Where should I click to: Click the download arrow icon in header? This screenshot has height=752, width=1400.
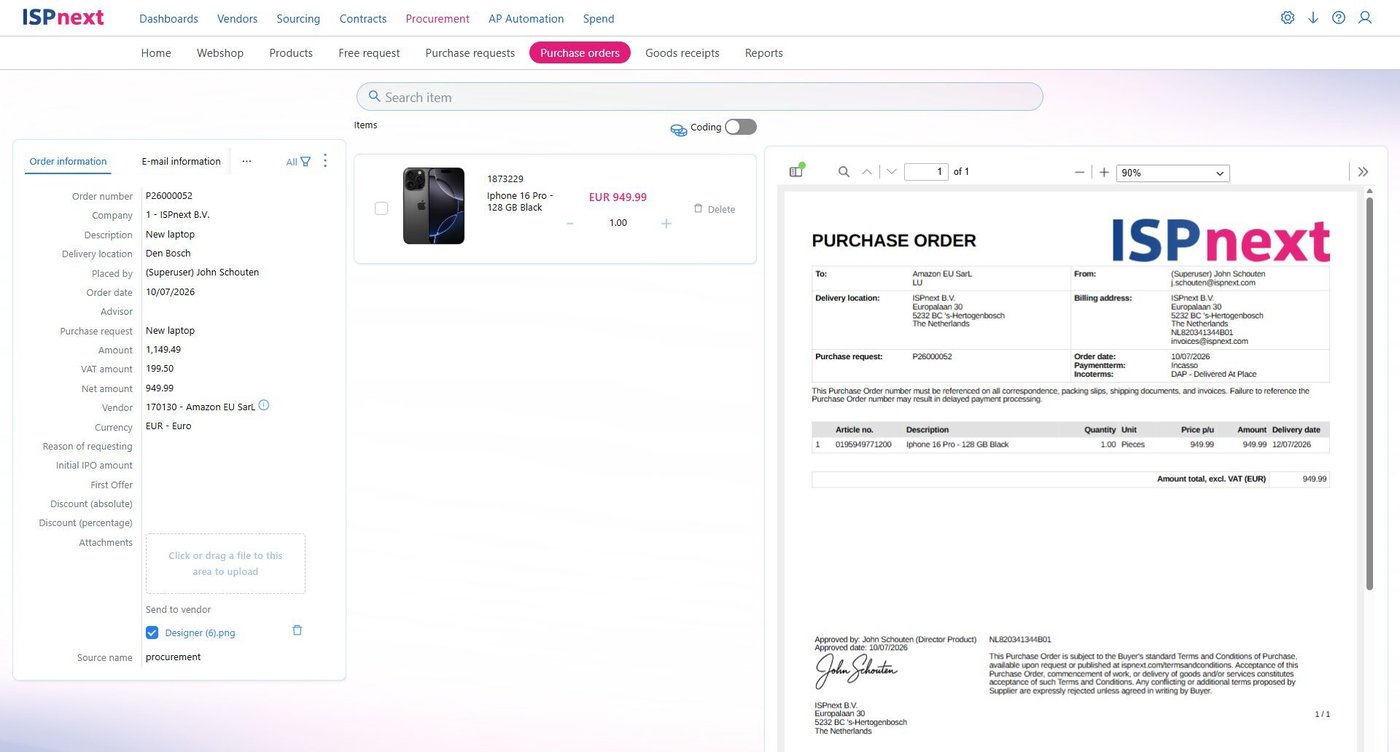1313,18
